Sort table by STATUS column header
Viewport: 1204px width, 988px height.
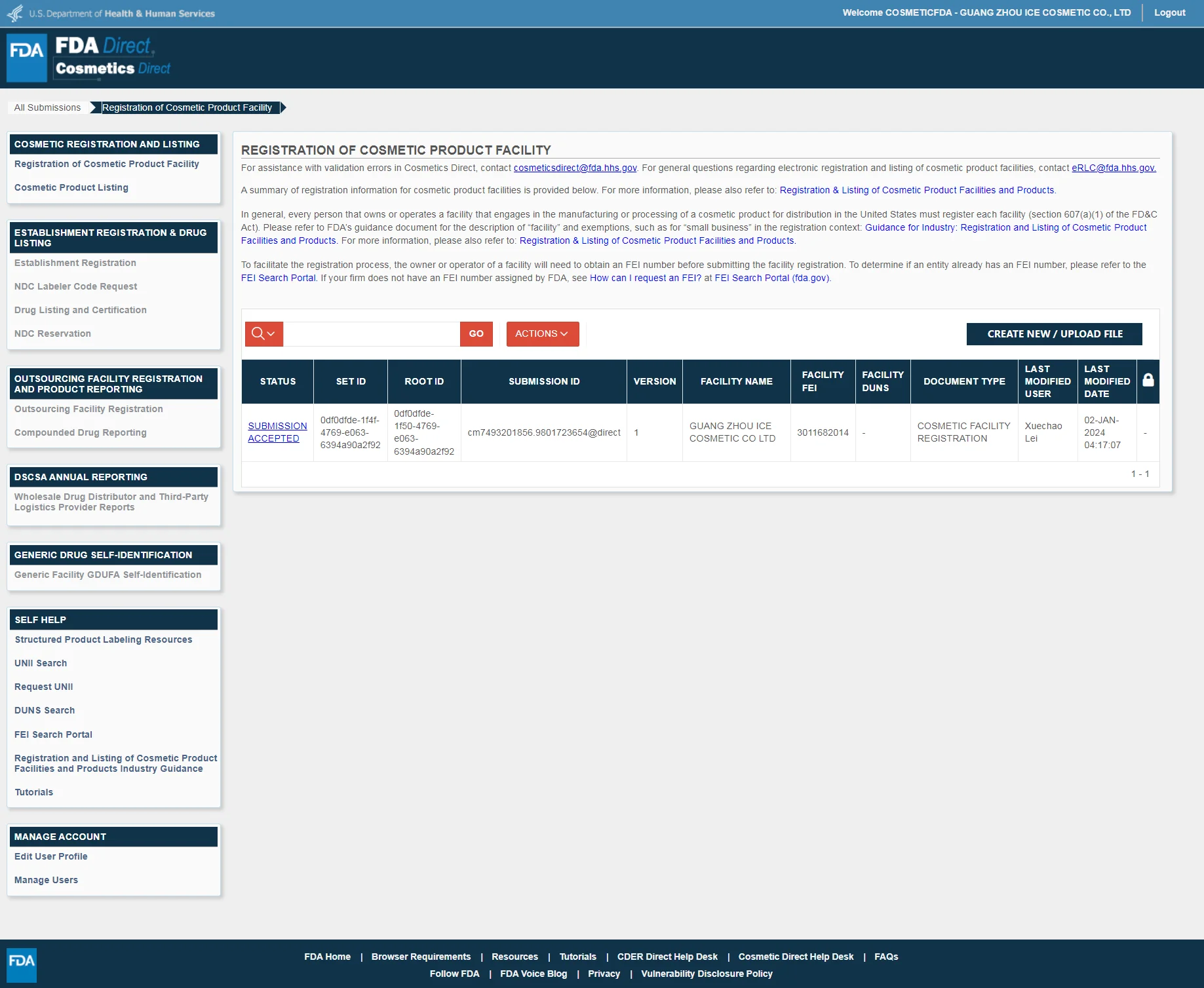coord(278,381)
